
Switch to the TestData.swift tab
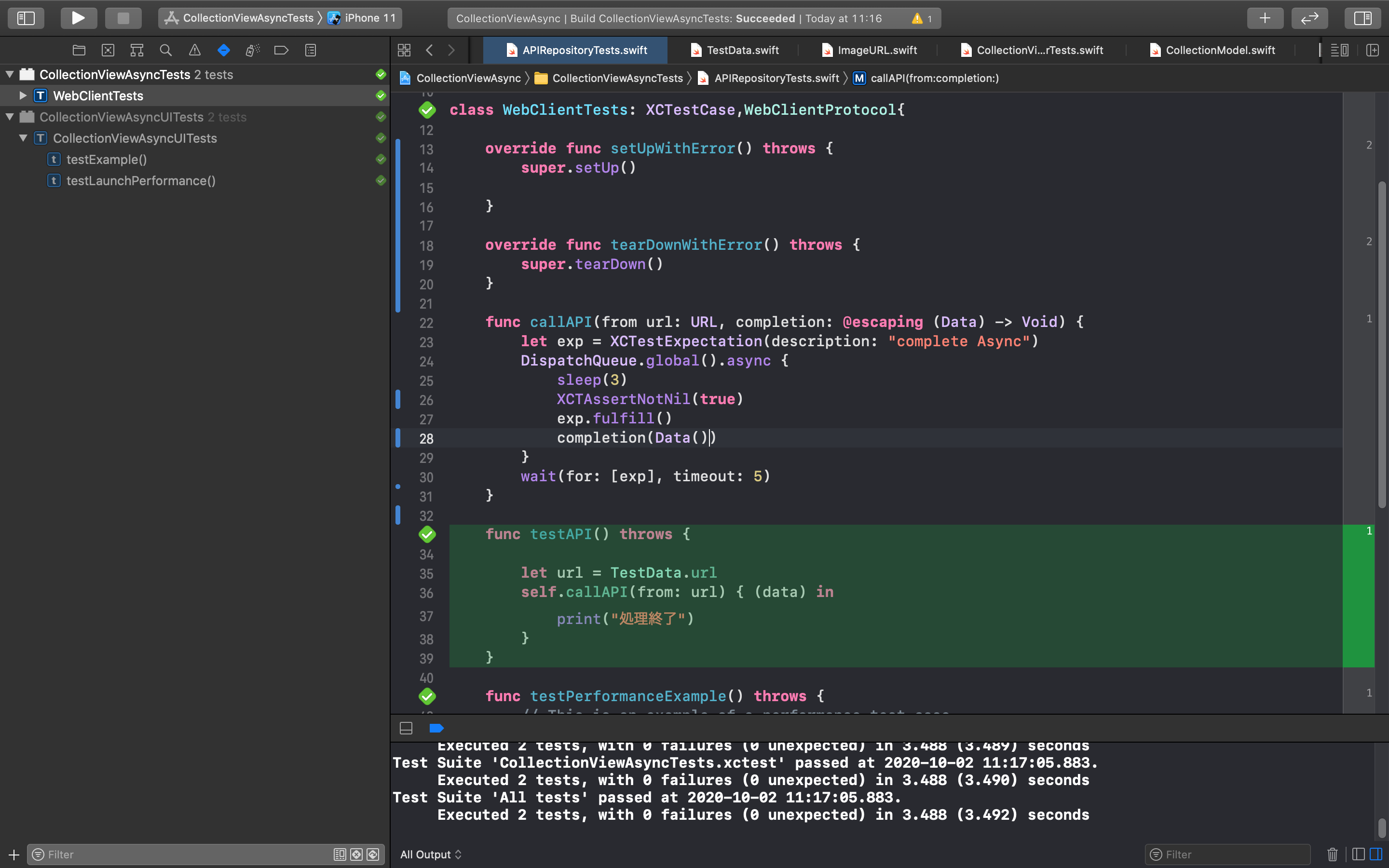(x=742, y=51)
